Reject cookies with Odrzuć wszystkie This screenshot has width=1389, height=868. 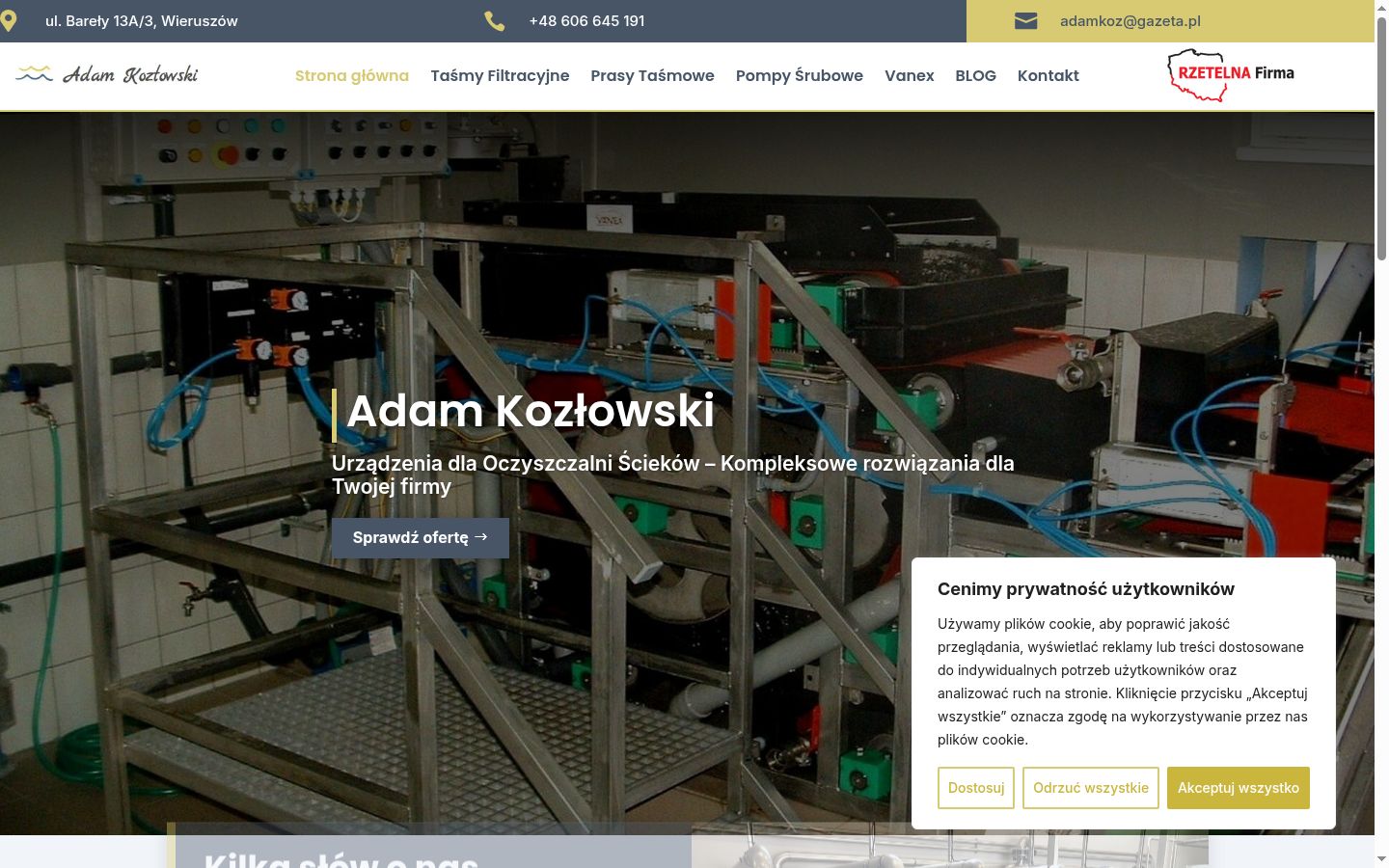pyautogui.click(x=1091, y=788)
